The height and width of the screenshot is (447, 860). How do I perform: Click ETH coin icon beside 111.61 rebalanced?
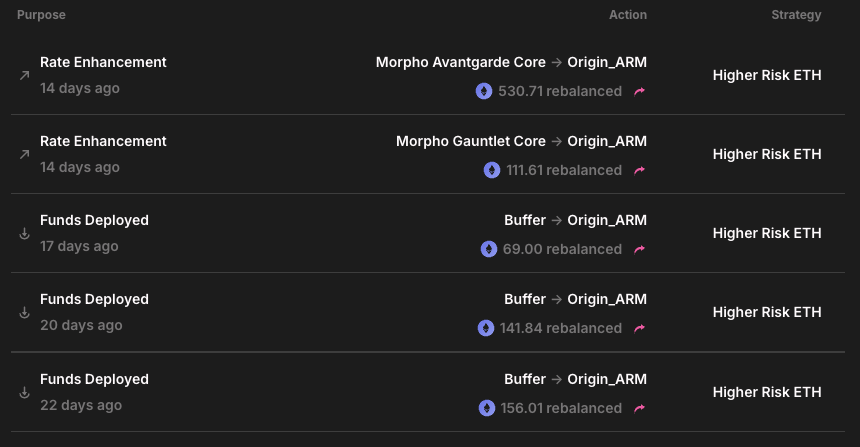click(x=492, y=170)
